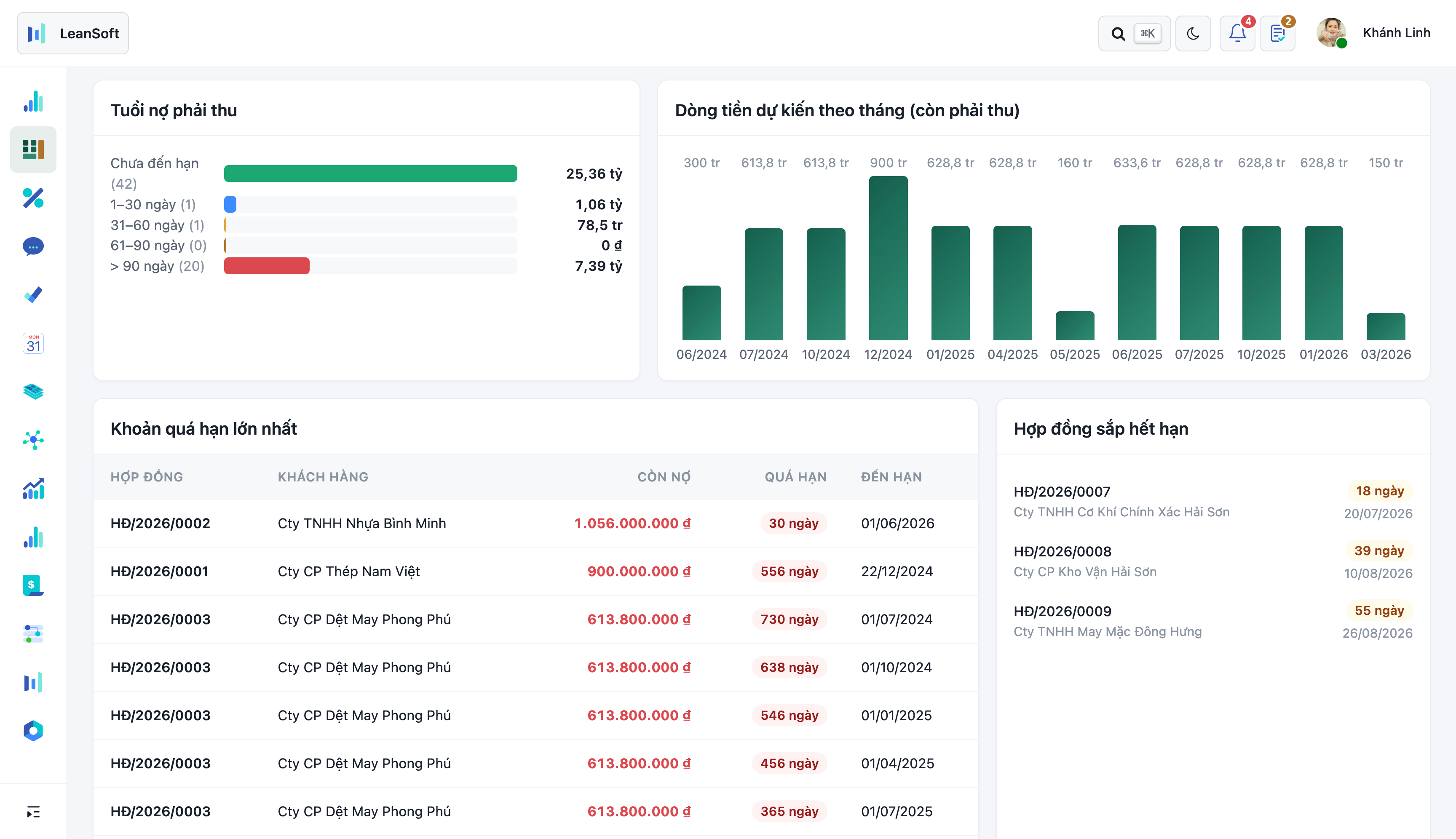Open the task checklist icon with badge
The height and width of the screenshot is (839, 1456).
point(1277,33)
